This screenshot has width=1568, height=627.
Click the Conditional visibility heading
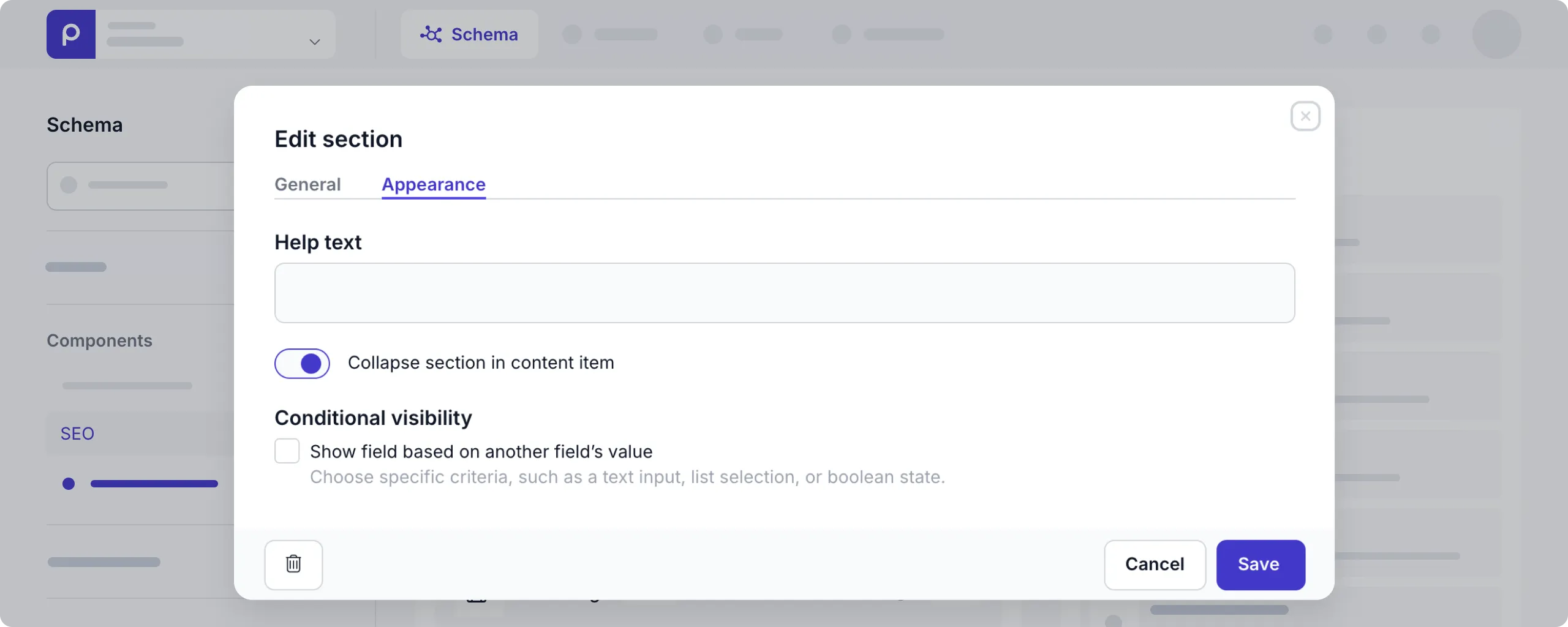373,418
